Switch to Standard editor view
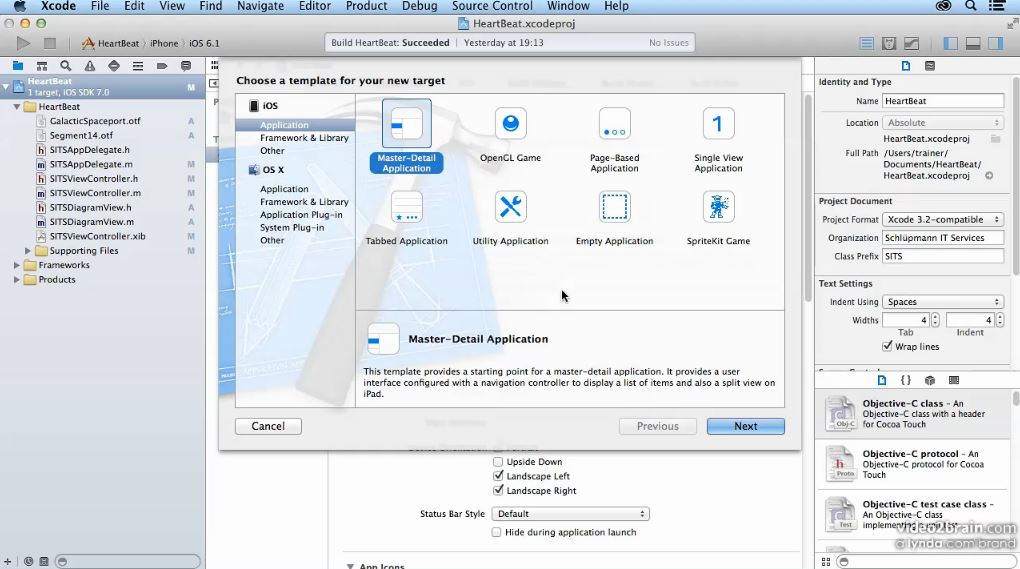This screenshot has height=569, width=1020. coord(866,44)
